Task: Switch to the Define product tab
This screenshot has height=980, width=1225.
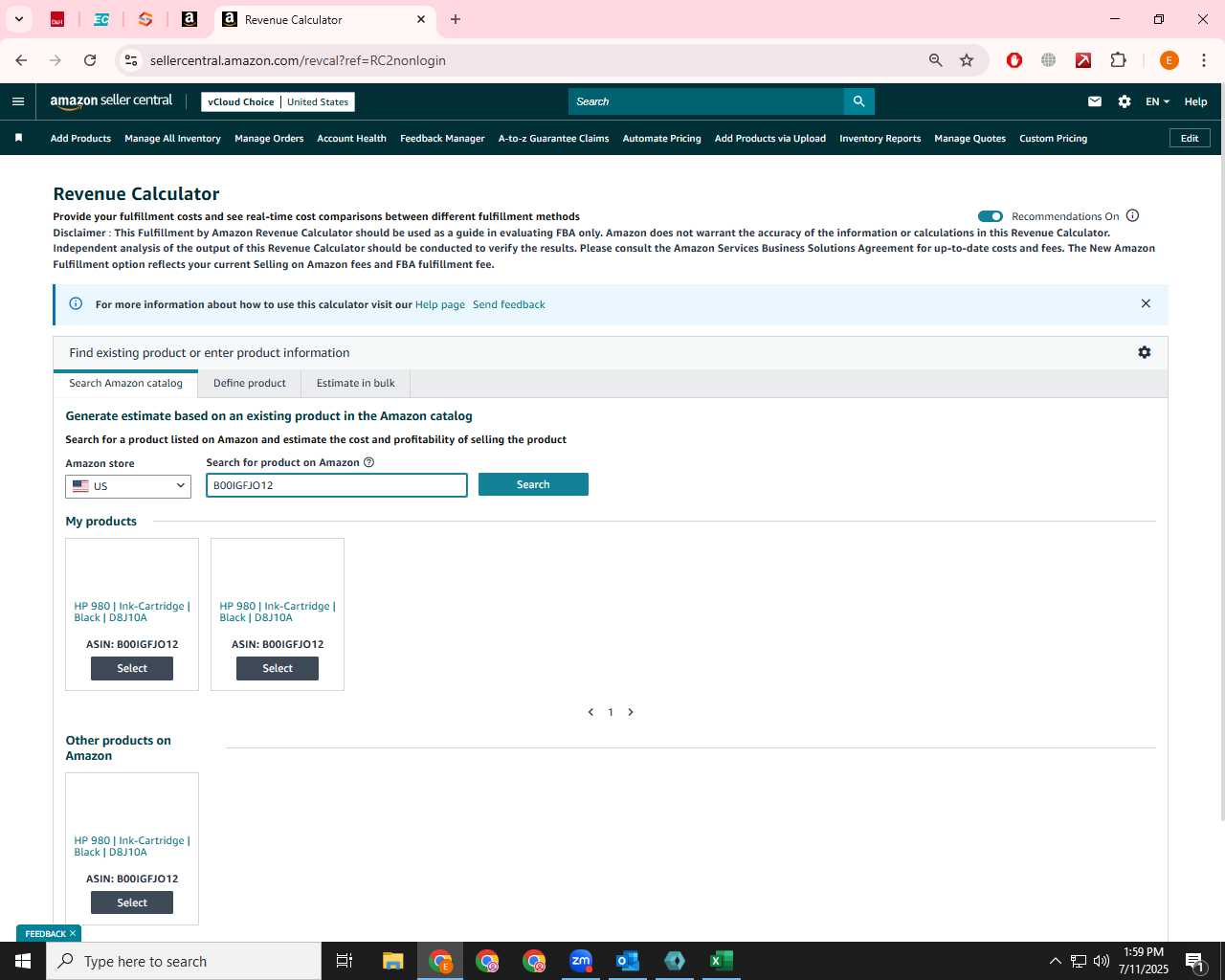Action: click(x=250, y=383)
